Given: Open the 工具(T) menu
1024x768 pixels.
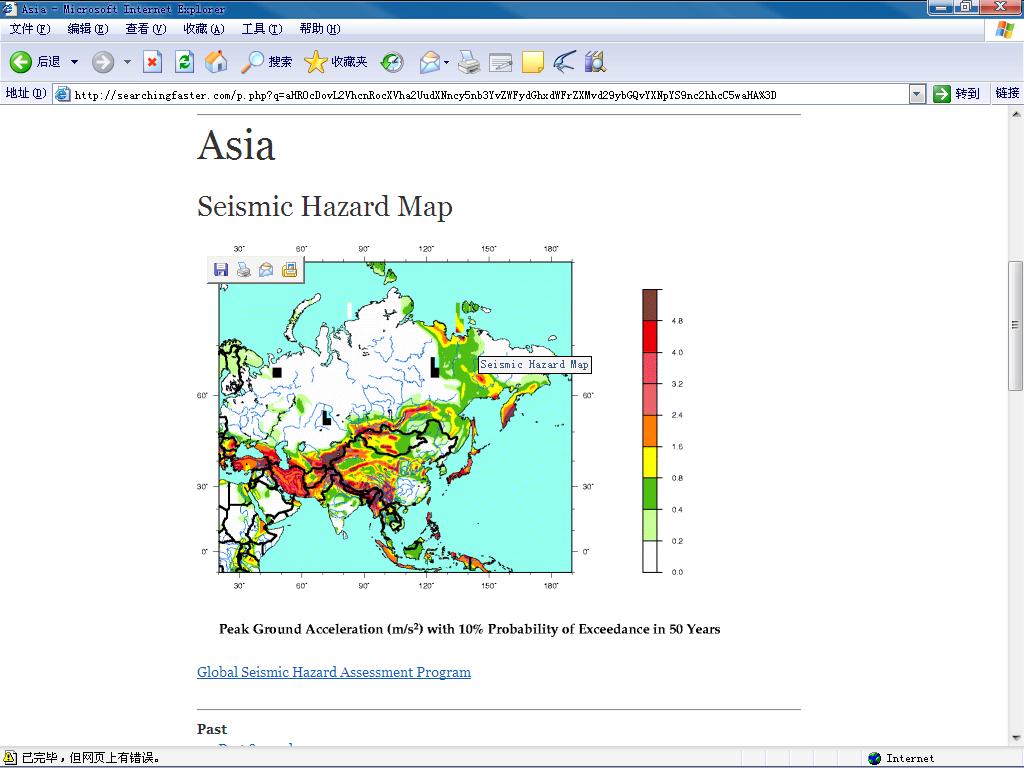Looking at the screenshot, I should click(x=261, y=29).
